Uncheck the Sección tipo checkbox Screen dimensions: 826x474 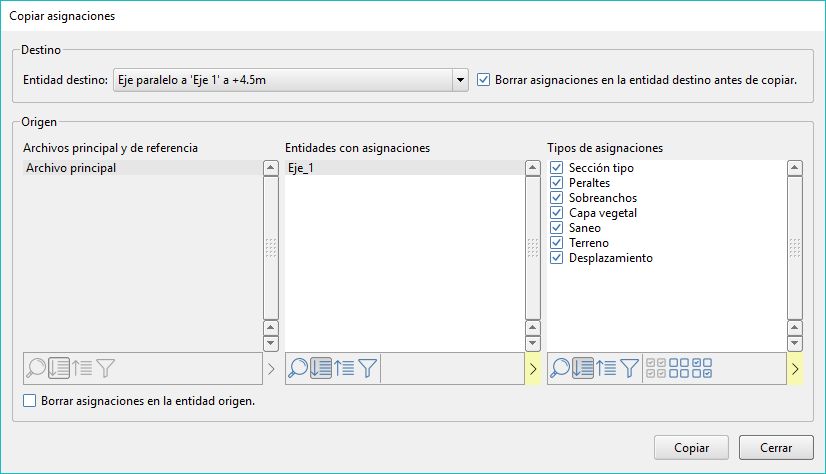557,168
